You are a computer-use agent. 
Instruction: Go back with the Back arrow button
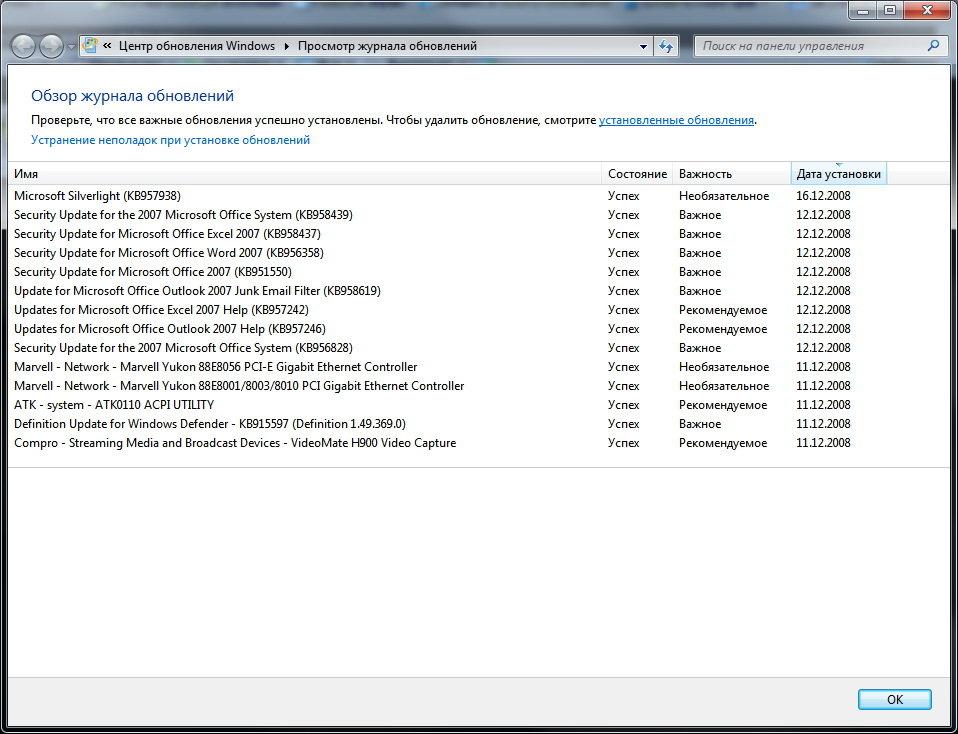[23, 46]
